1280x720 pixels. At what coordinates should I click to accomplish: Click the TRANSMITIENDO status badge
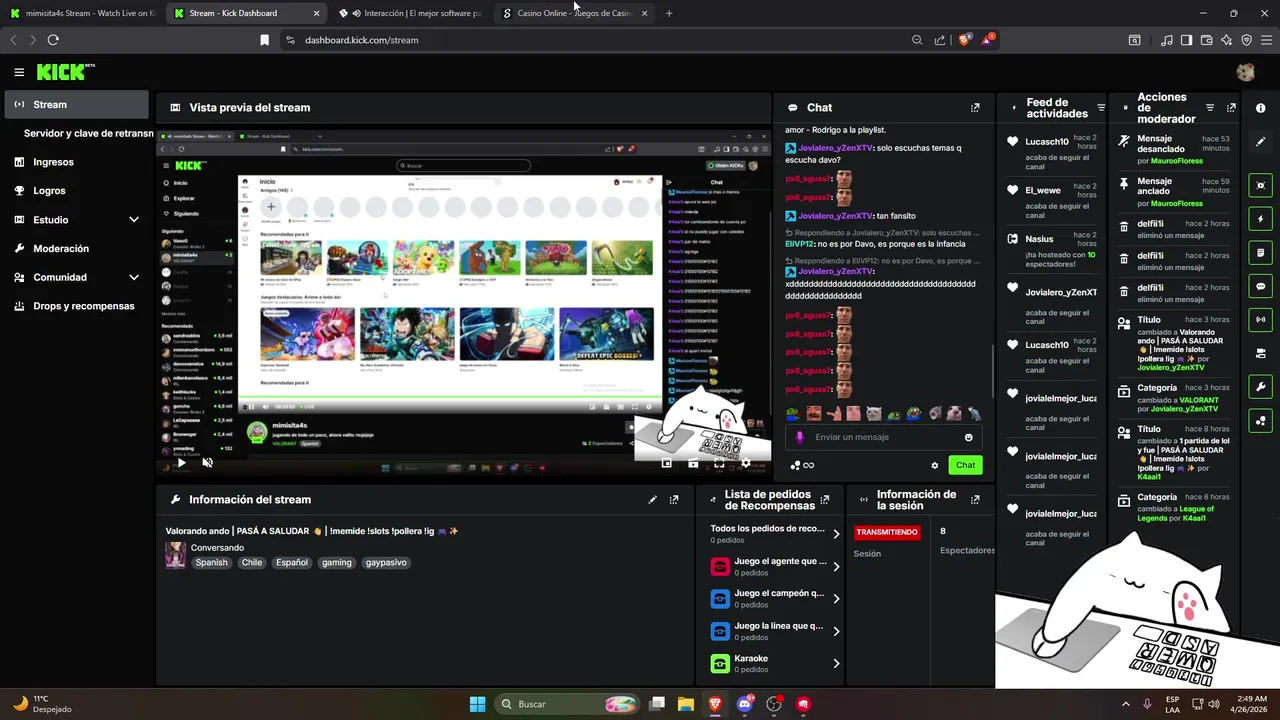[887, 532]
